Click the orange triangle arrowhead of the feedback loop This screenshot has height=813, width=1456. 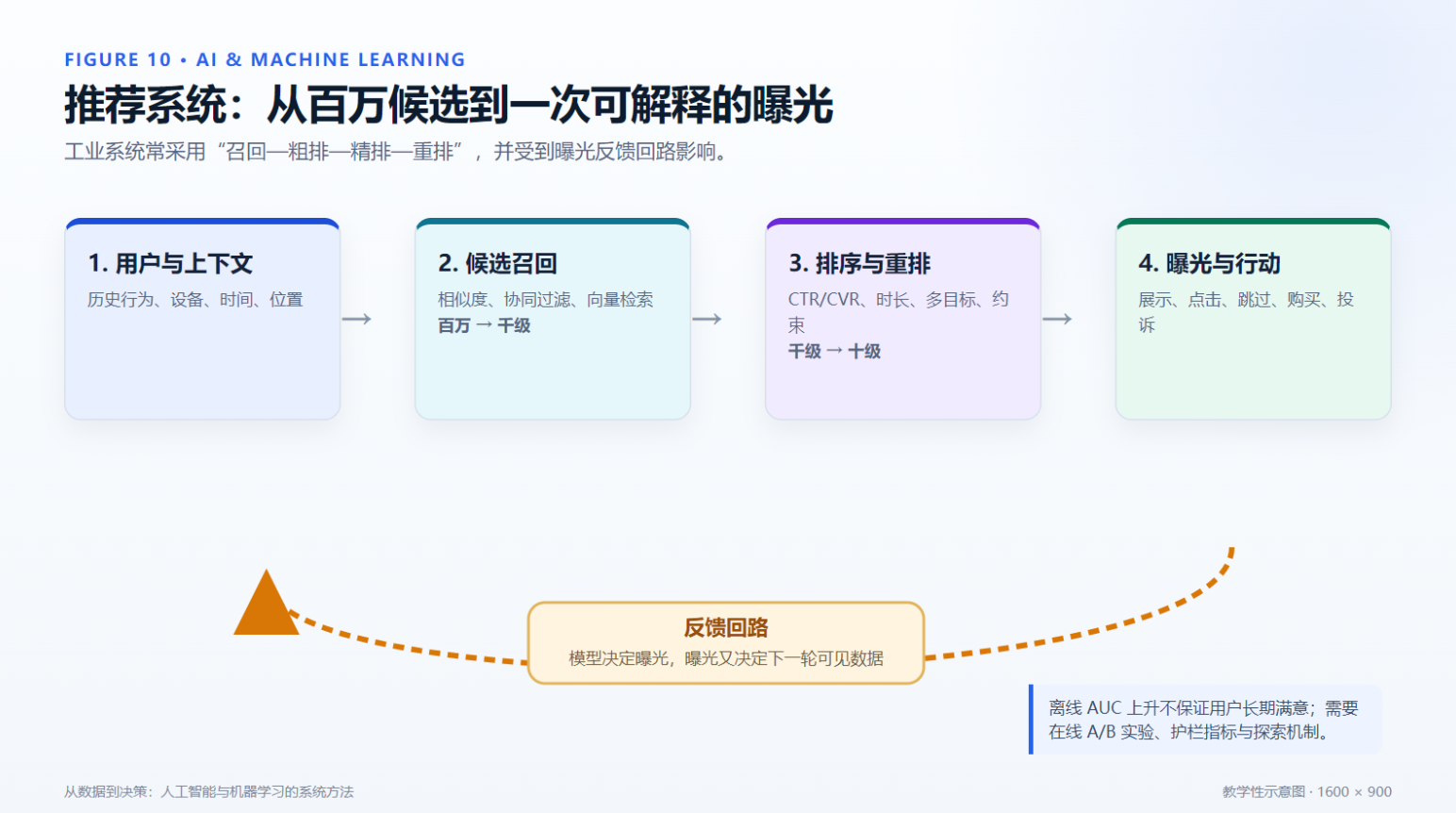point(266,604)
